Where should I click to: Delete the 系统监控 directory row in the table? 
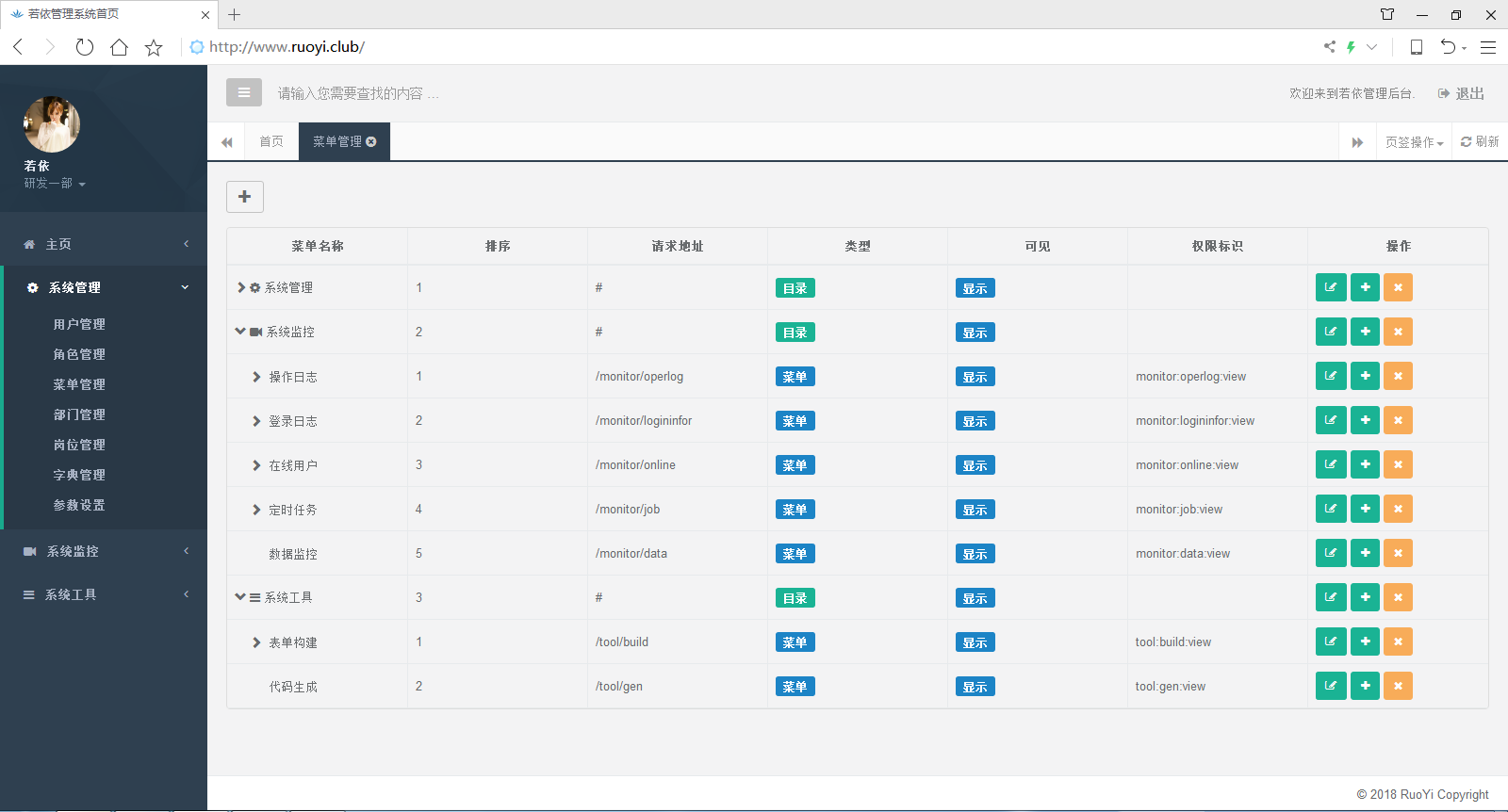tap(1398, 332)
